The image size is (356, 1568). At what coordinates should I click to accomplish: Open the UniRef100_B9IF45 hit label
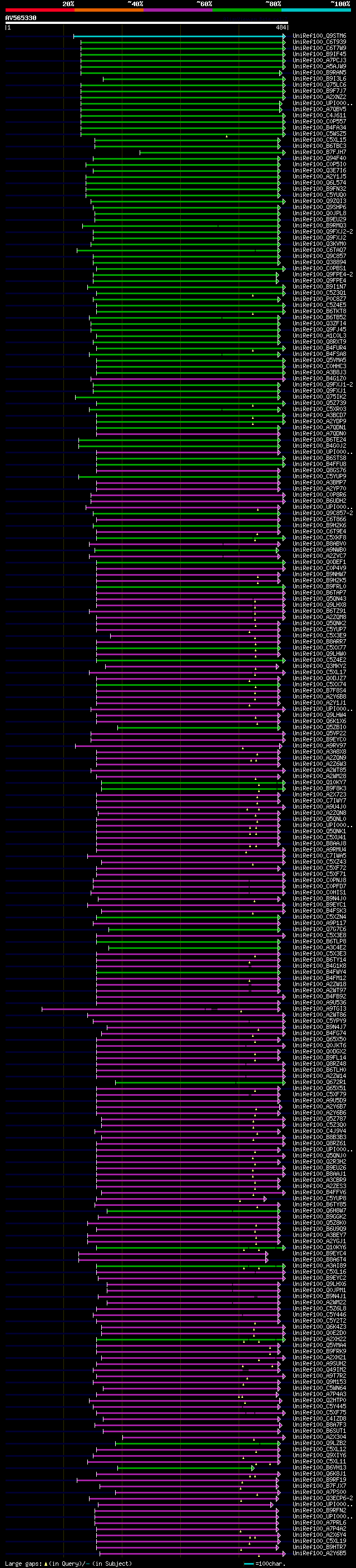(x=319, y=54)
